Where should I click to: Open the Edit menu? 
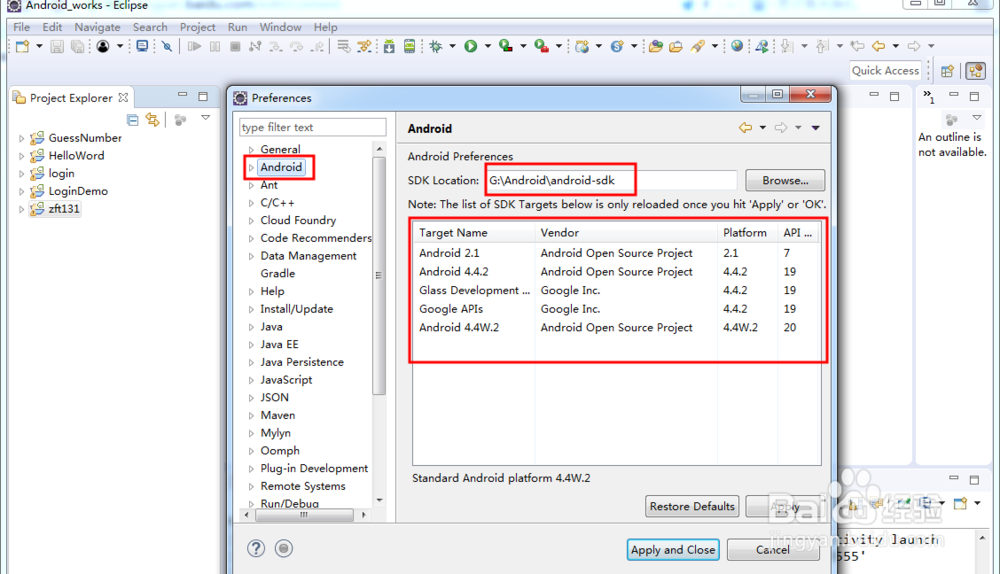(52, 27)
